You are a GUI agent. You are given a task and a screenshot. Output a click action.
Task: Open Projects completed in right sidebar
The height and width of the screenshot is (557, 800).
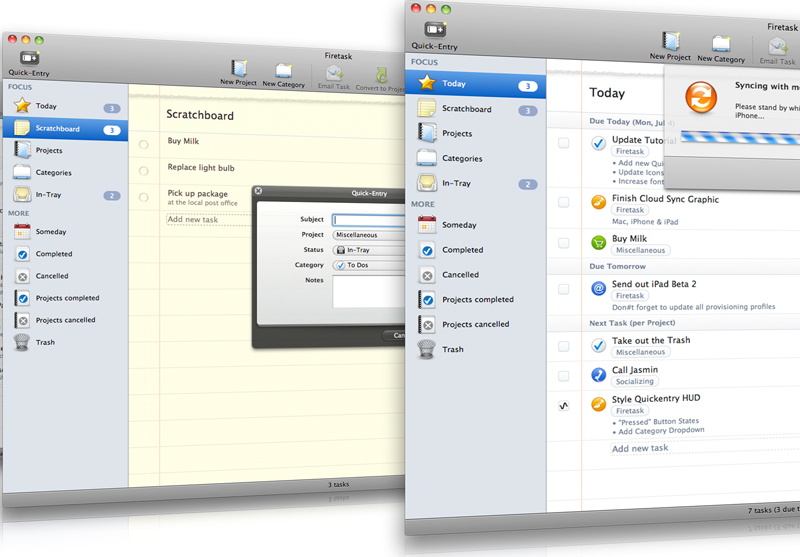coord(476,299)
